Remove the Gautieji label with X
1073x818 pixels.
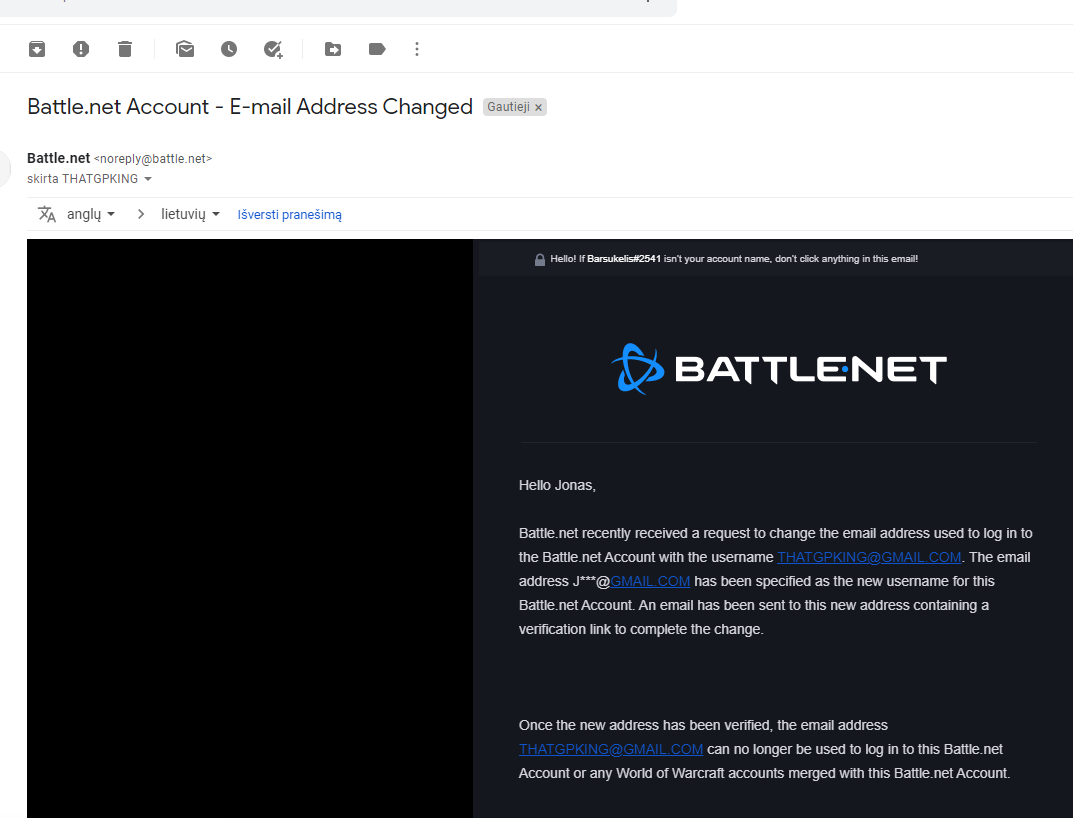pos(539,107)
